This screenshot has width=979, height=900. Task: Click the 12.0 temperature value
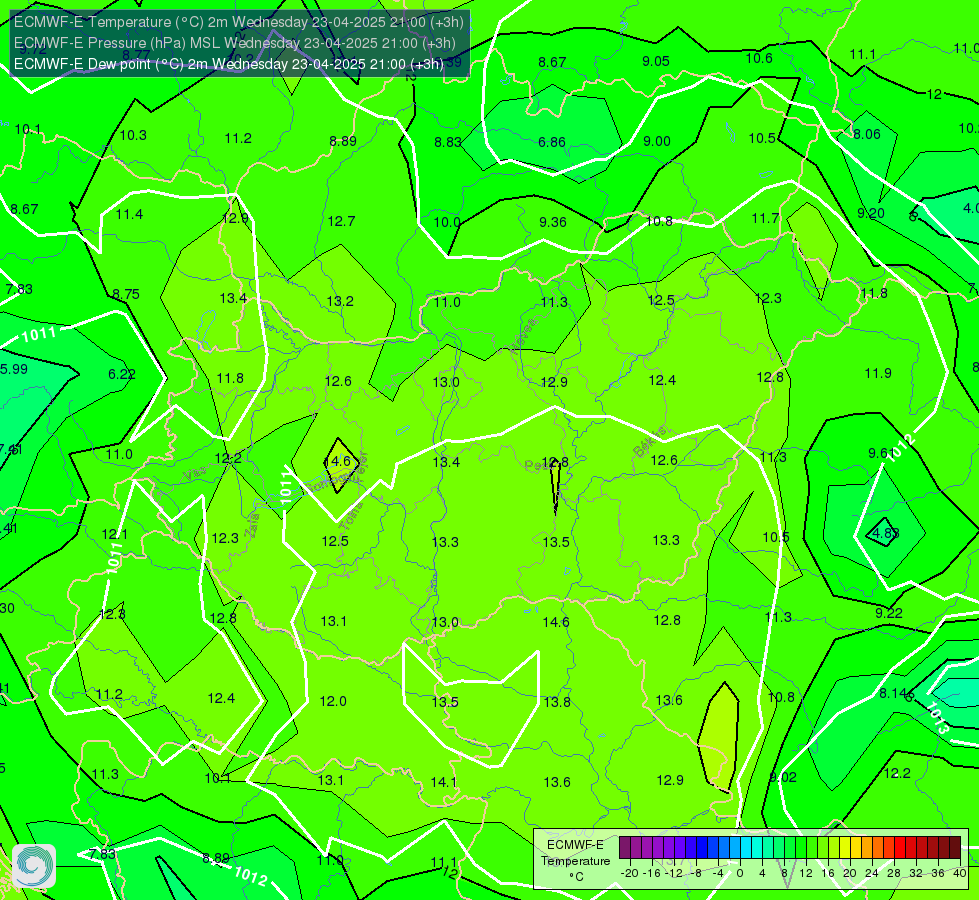click(x=333, y=701)
